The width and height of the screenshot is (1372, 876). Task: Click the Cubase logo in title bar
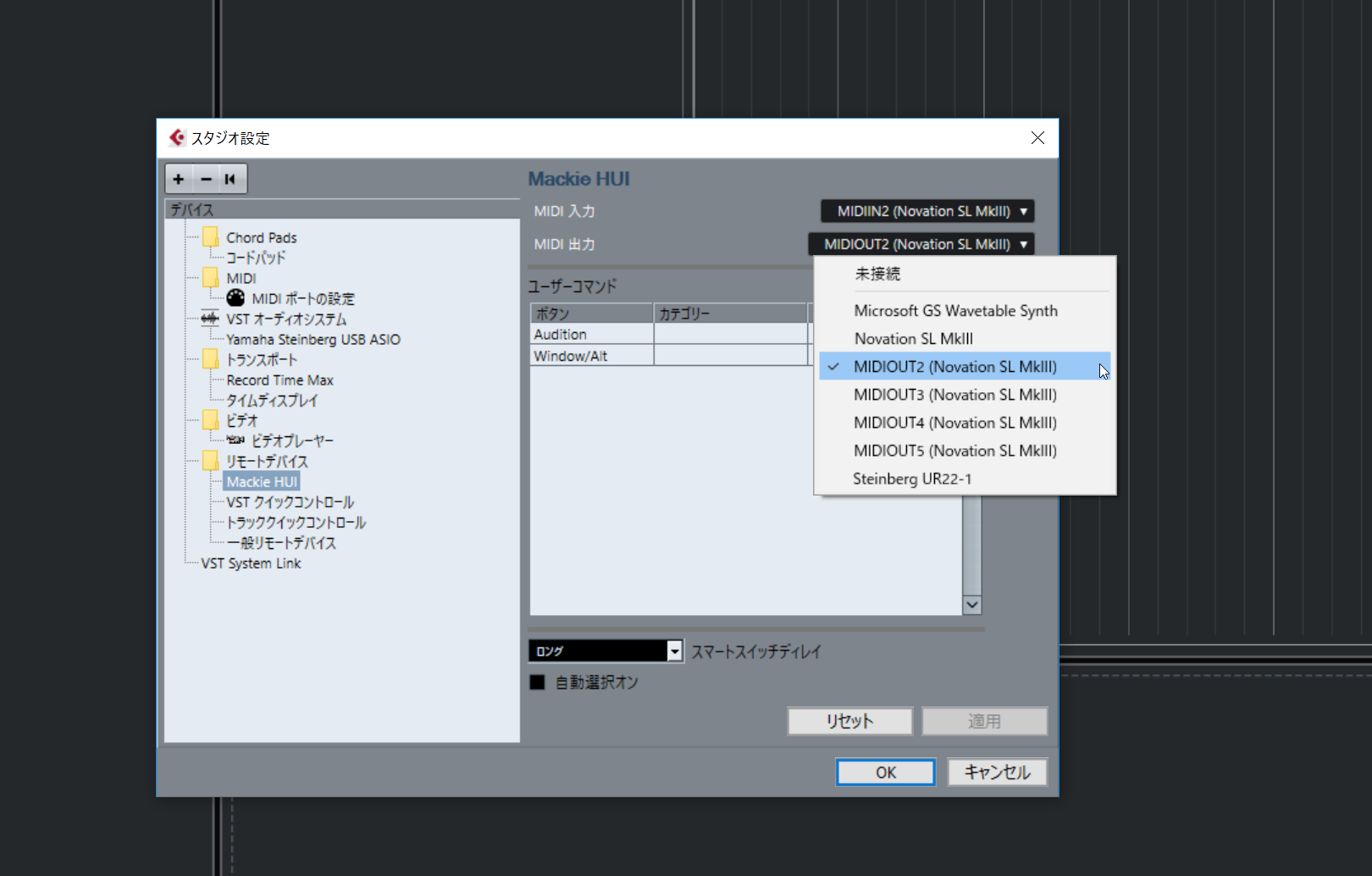176,137
